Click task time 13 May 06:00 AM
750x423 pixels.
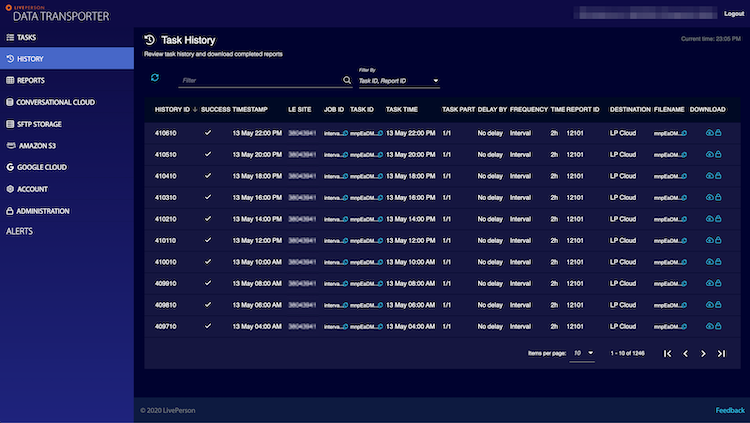[x=410, y=305]
